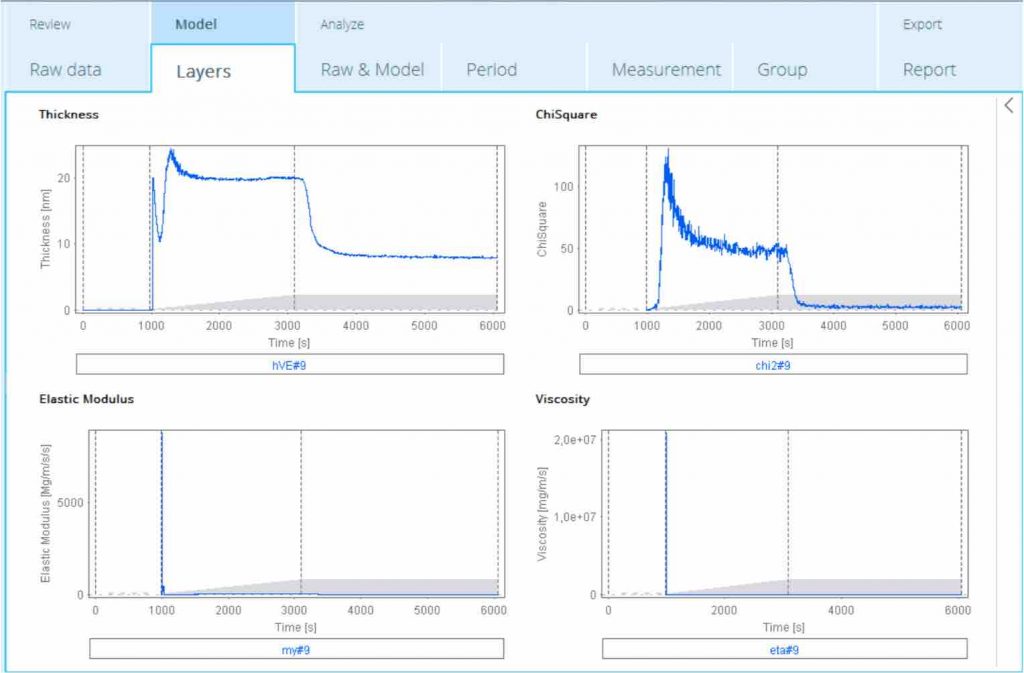Viewport: 1024px width, 673px height.
Task: Open the Period tab
Action: tap(491, 70)
